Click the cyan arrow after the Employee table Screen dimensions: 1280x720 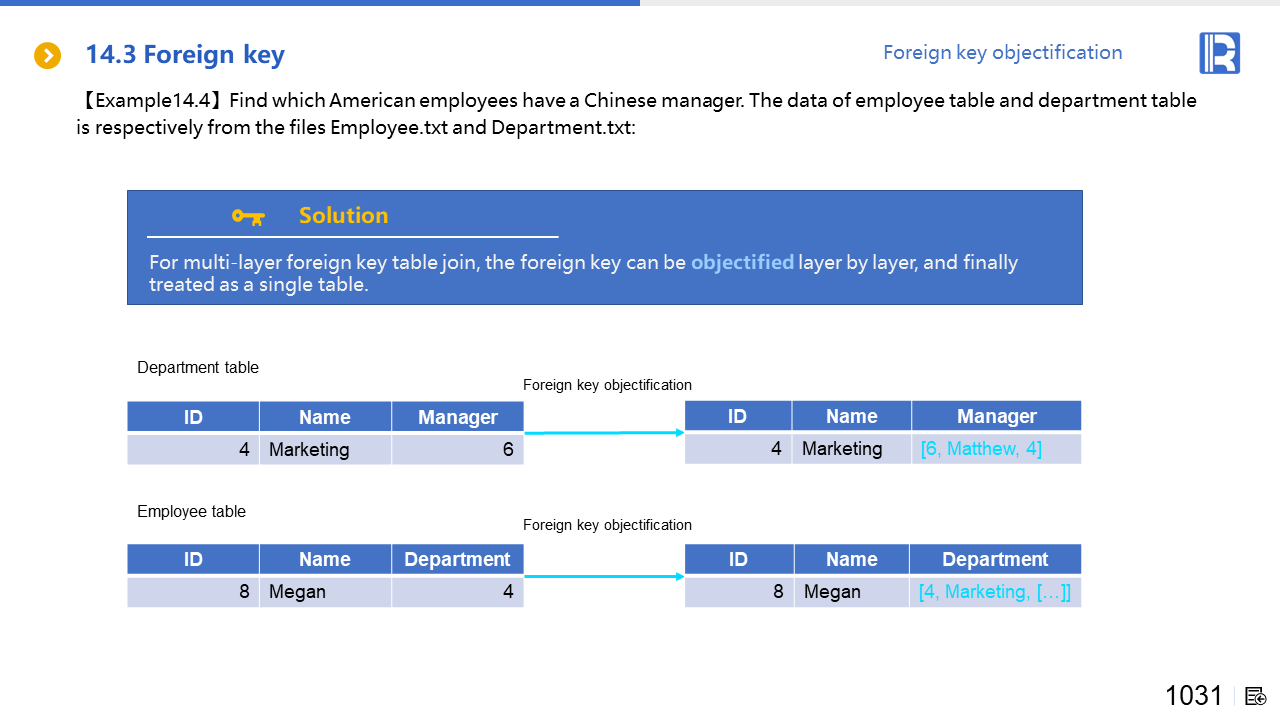(x=604, y=576)
